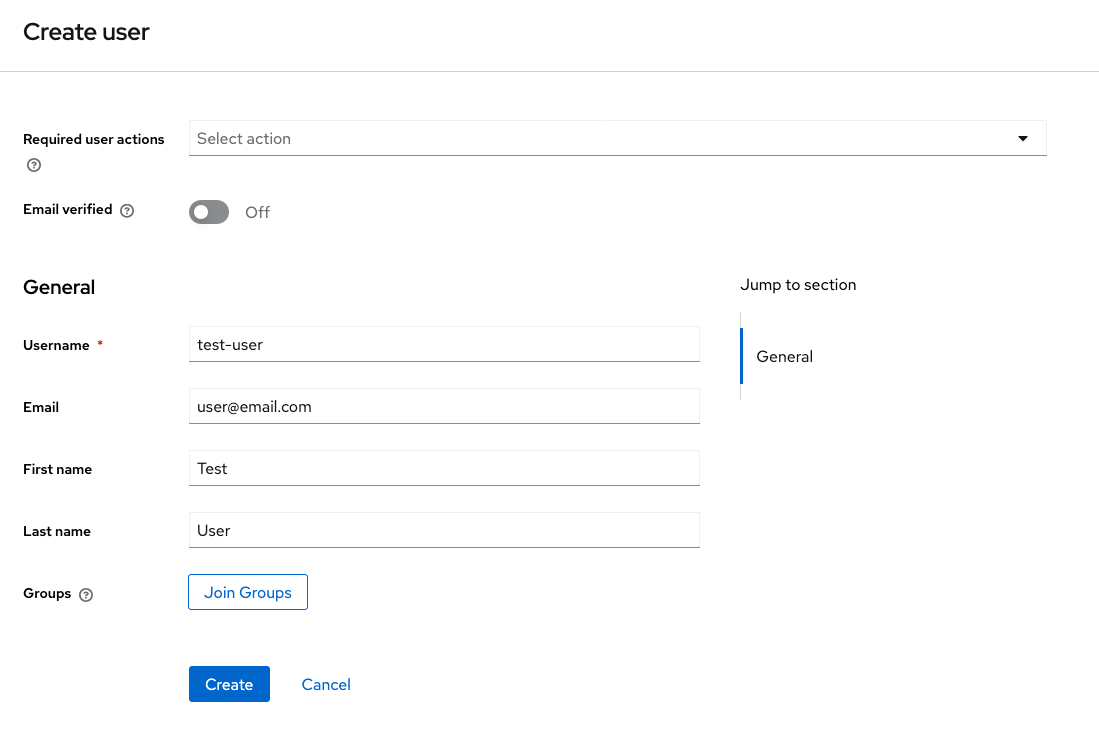Toggle the Email verified switch
Image resolution: width=1099 pixels, height=740 pixels.
tap(209, 212)
